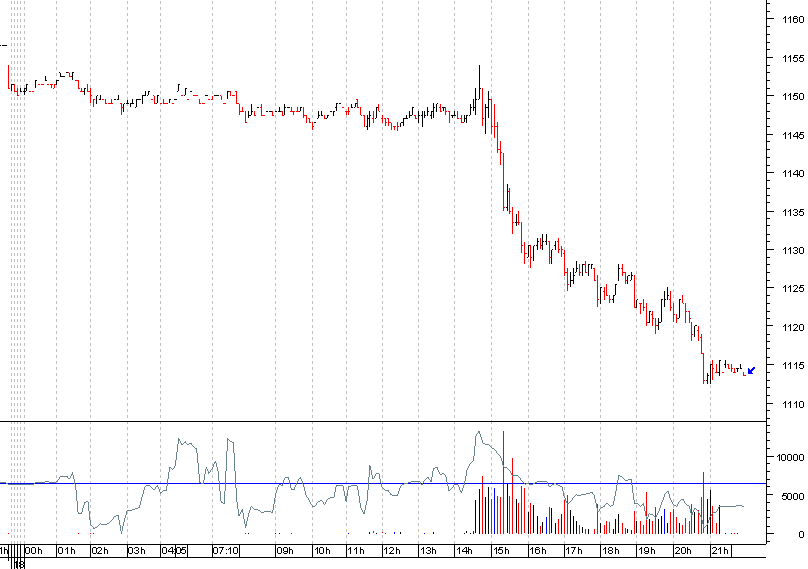Image resolution: width=808 pixels, height=569 pixels.
Task: Select the 00h time axis label
Action: pyautogui.click(x=34, y=551)
